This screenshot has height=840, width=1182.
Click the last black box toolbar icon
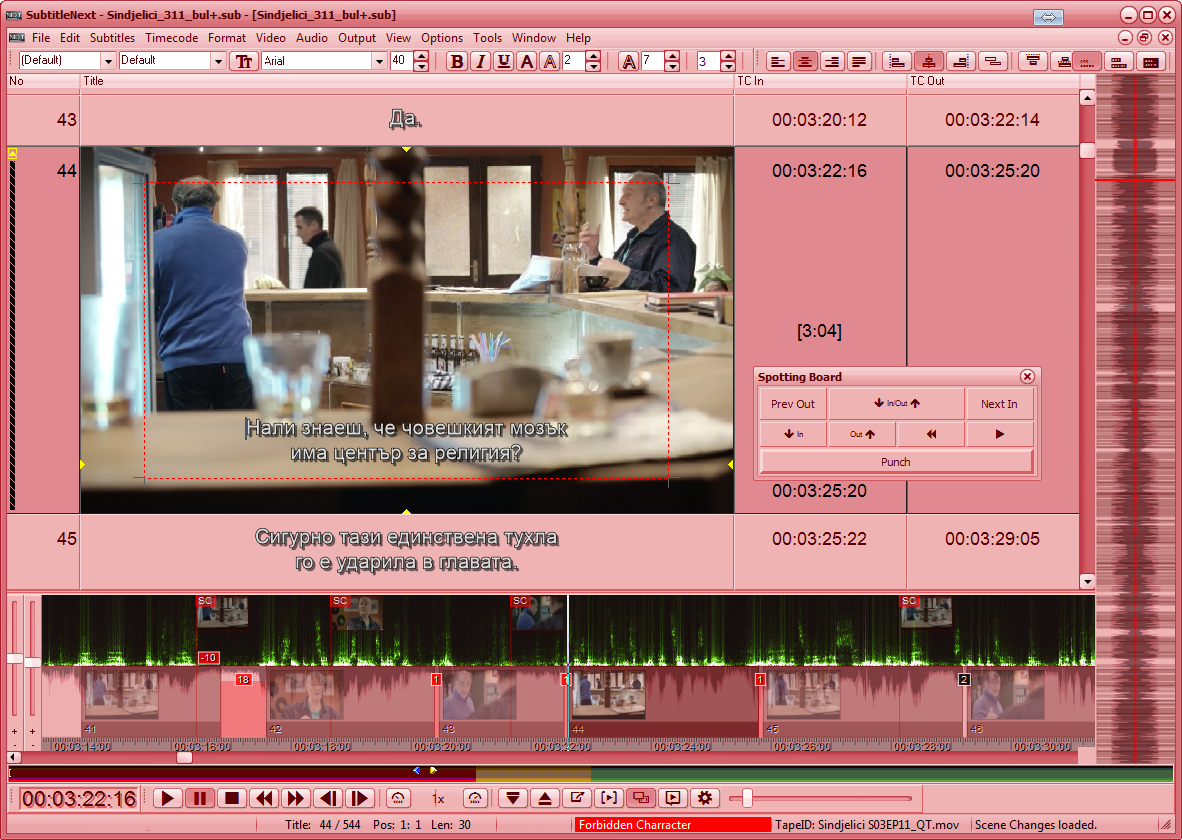tap(1150, 61)
